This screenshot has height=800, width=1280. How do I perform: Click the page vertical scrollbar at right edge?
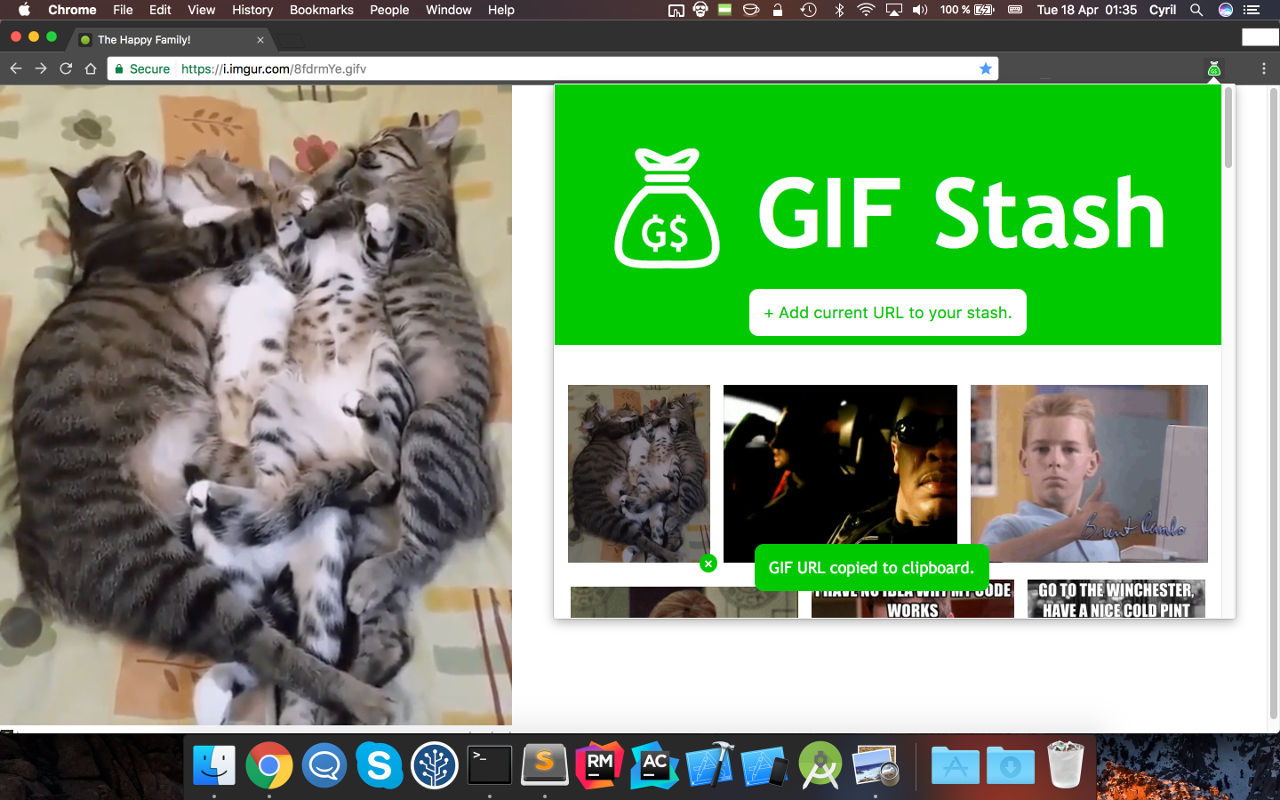(x=1274, y=403)
